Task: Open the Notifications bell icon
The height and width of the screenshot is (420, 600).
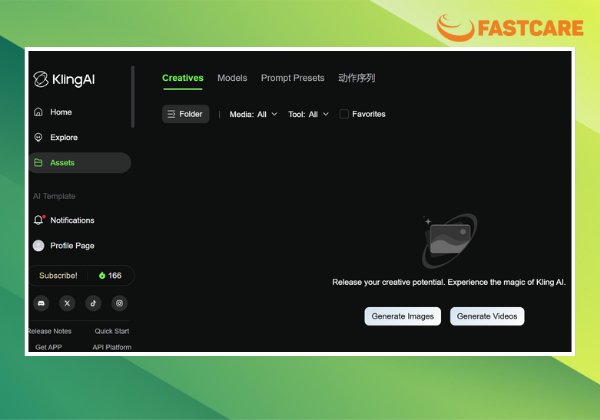Action: tap(39, 220)
